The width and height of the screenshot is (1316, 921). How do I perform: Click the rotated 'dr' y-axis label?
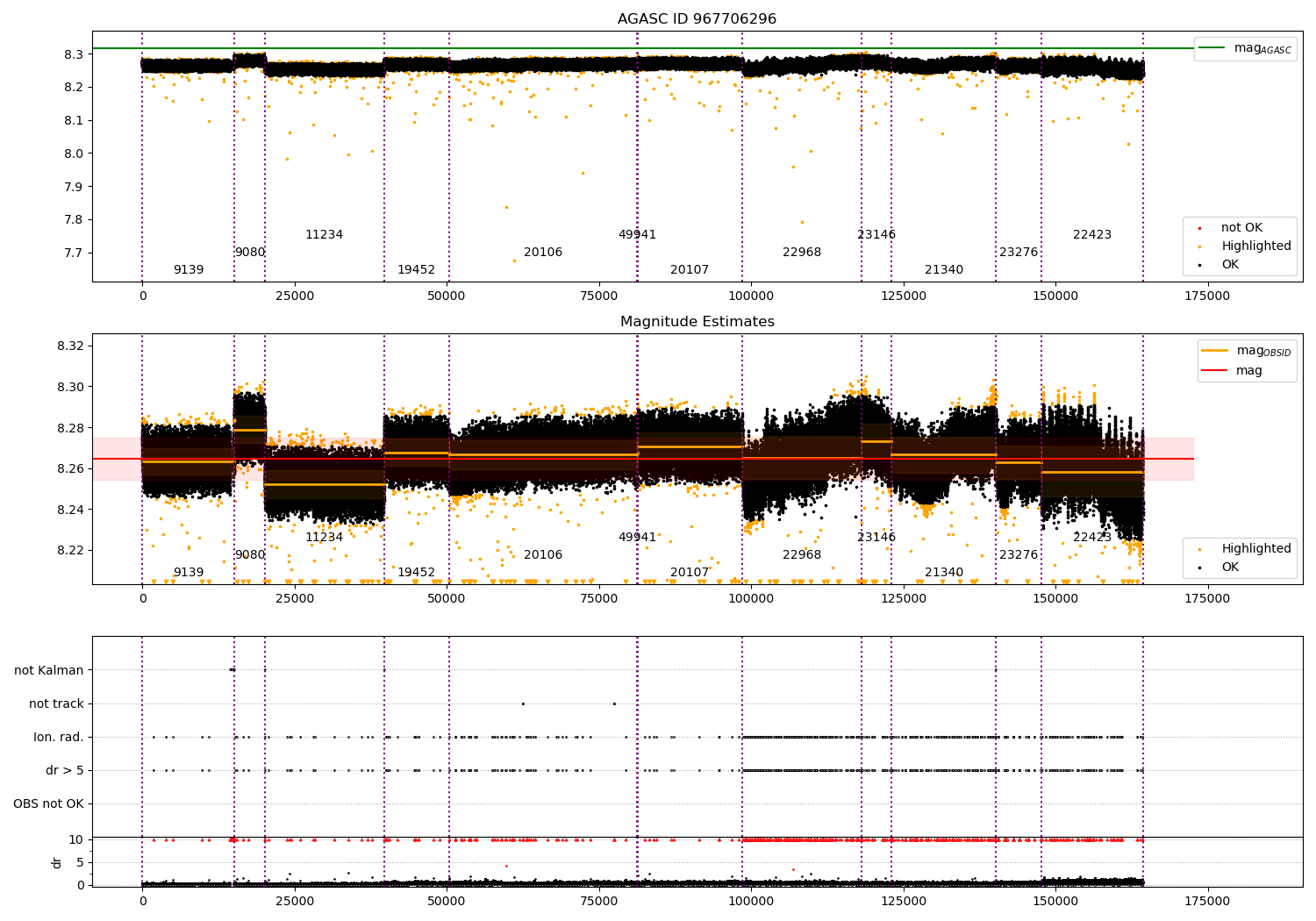57,862
